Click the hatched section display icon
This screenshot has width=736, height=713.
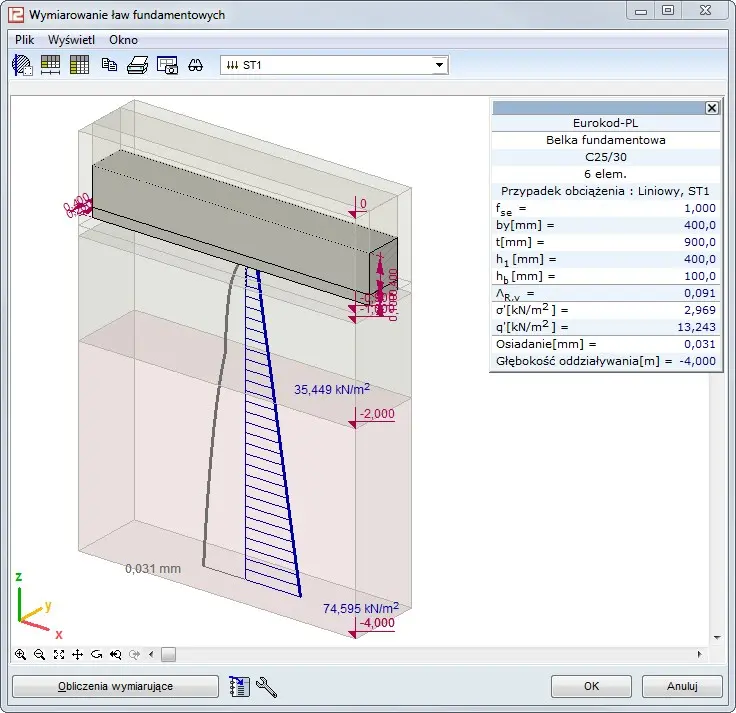pos(22,65)
